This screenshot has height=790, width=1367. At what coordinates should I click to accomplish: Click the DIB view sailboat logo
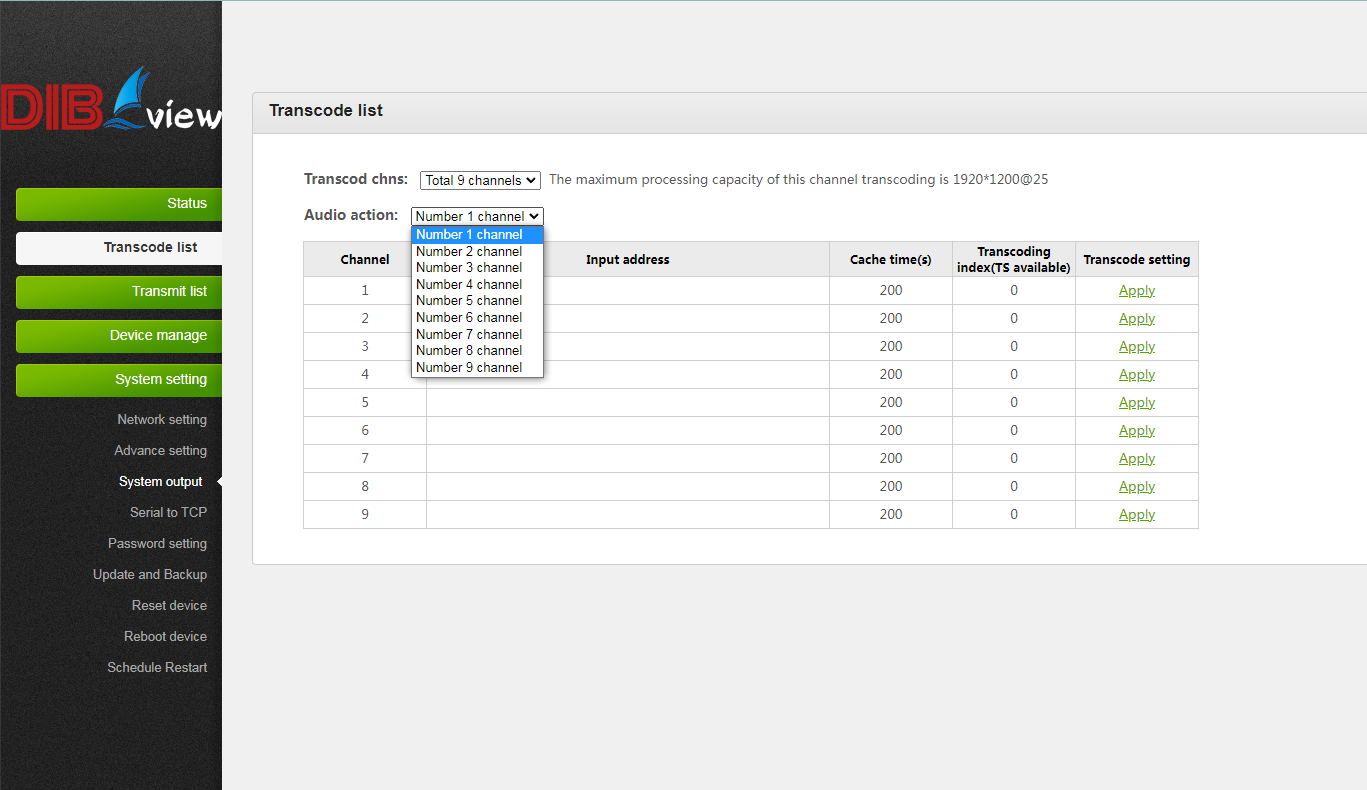point(110,102)
